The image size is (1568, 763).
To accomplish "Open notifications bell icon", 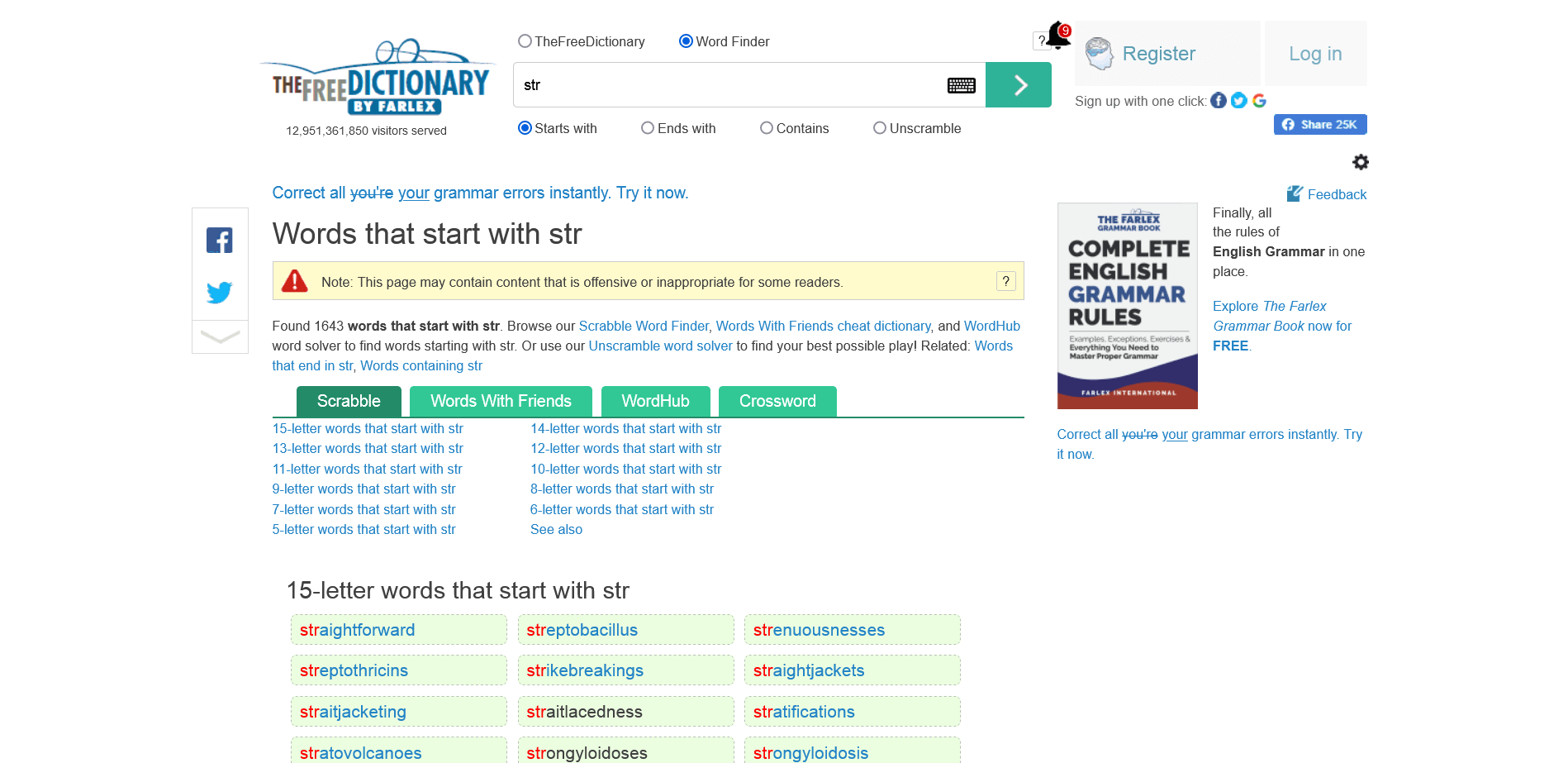I will (x=1059, y=36).
